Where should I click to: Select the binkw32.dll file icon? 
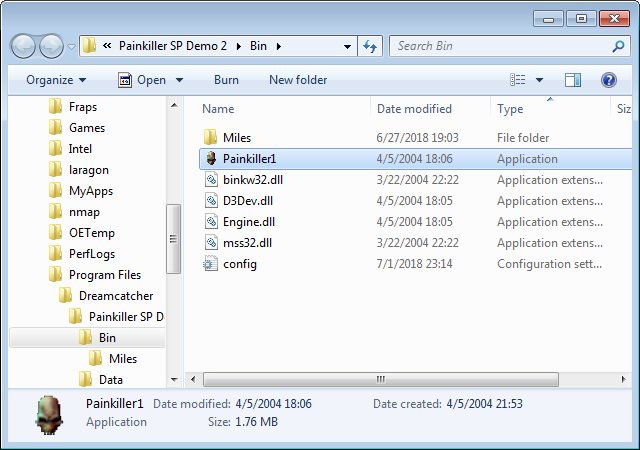tap(211, 180)
